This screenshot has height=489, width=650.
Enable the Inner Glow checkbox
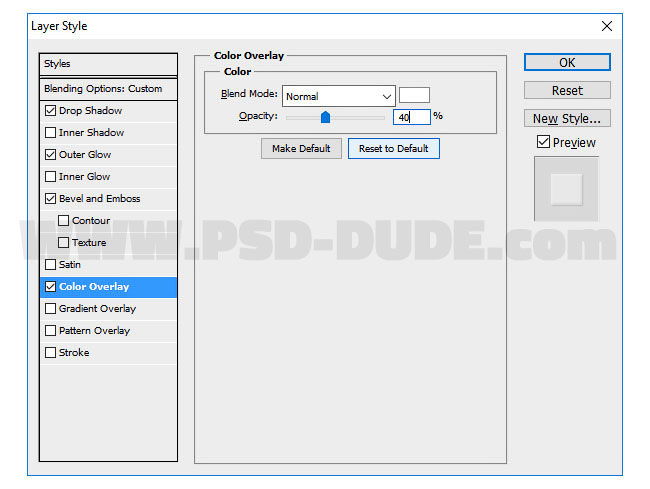(50, 177)
